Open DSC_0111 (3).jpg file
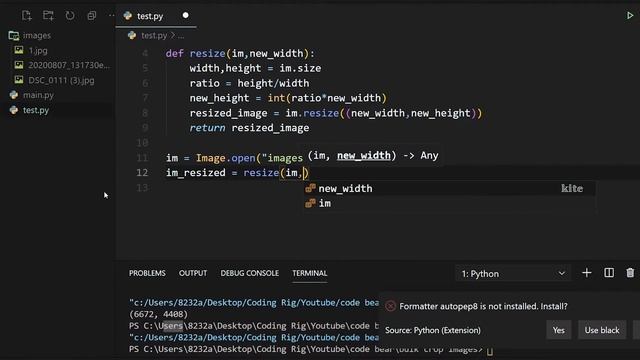Screen dimensions: 640x360 pyautogui.click(x=61, y=80)
